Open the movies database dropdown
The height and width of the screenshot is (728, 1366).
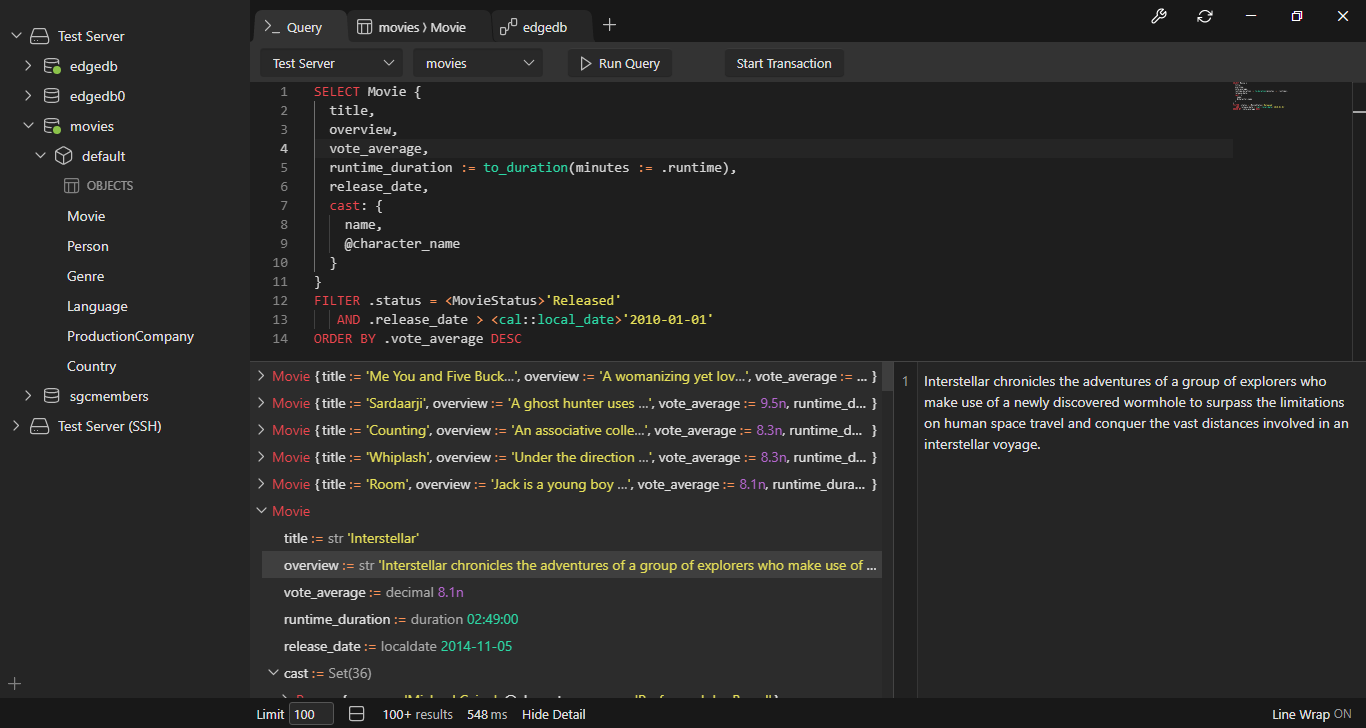coord(478,63)
